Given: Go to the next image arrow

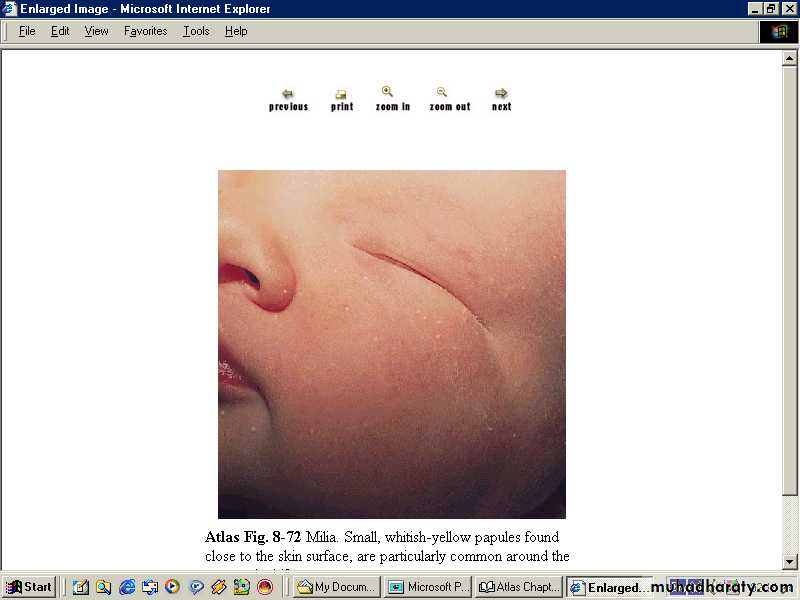Looking at the screenshot, I should point(501,94).
